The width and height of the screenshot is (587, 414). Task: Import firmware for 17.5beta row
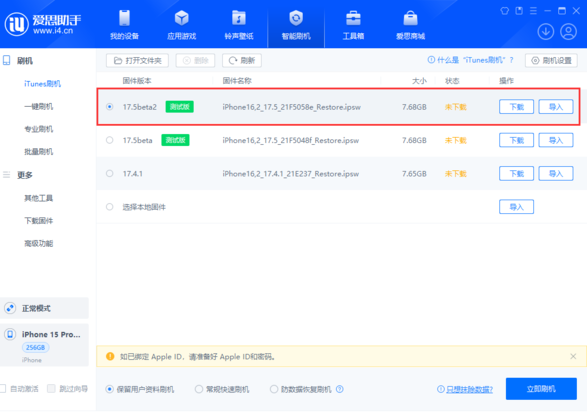point(556,140)
